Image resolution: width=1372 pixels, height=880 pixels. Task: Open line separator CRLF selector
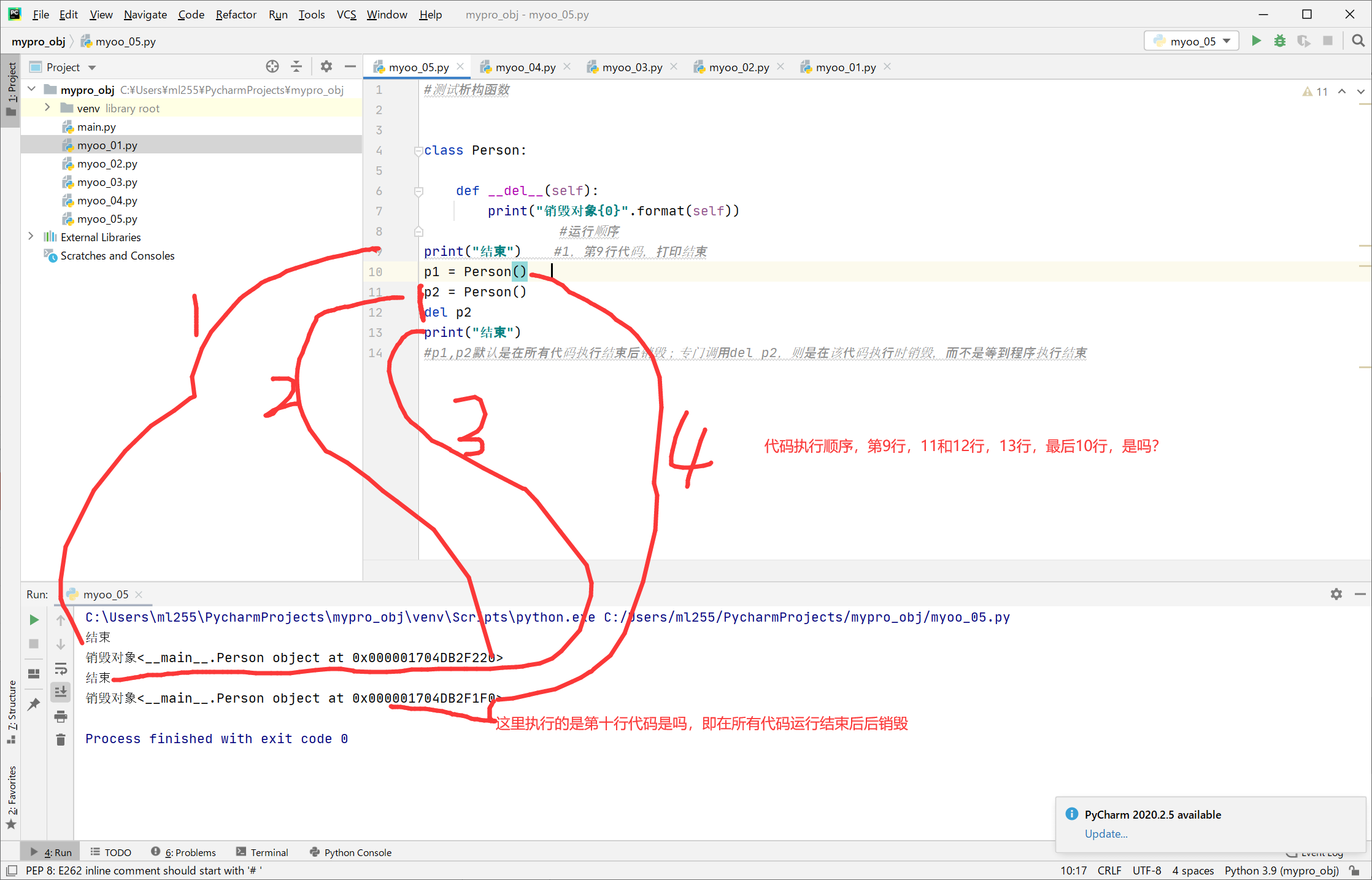click(1109, 870)
